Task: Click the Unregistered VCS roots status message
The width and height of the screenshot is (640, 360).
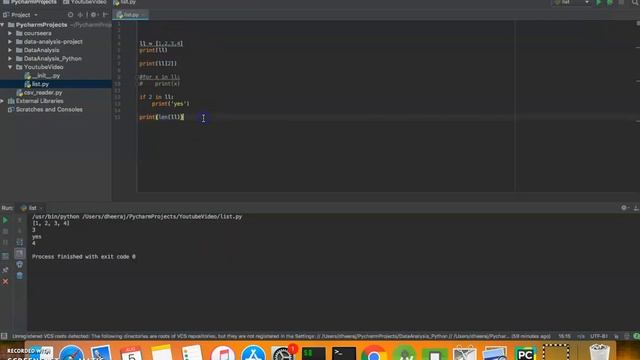Action: point(281,336)
